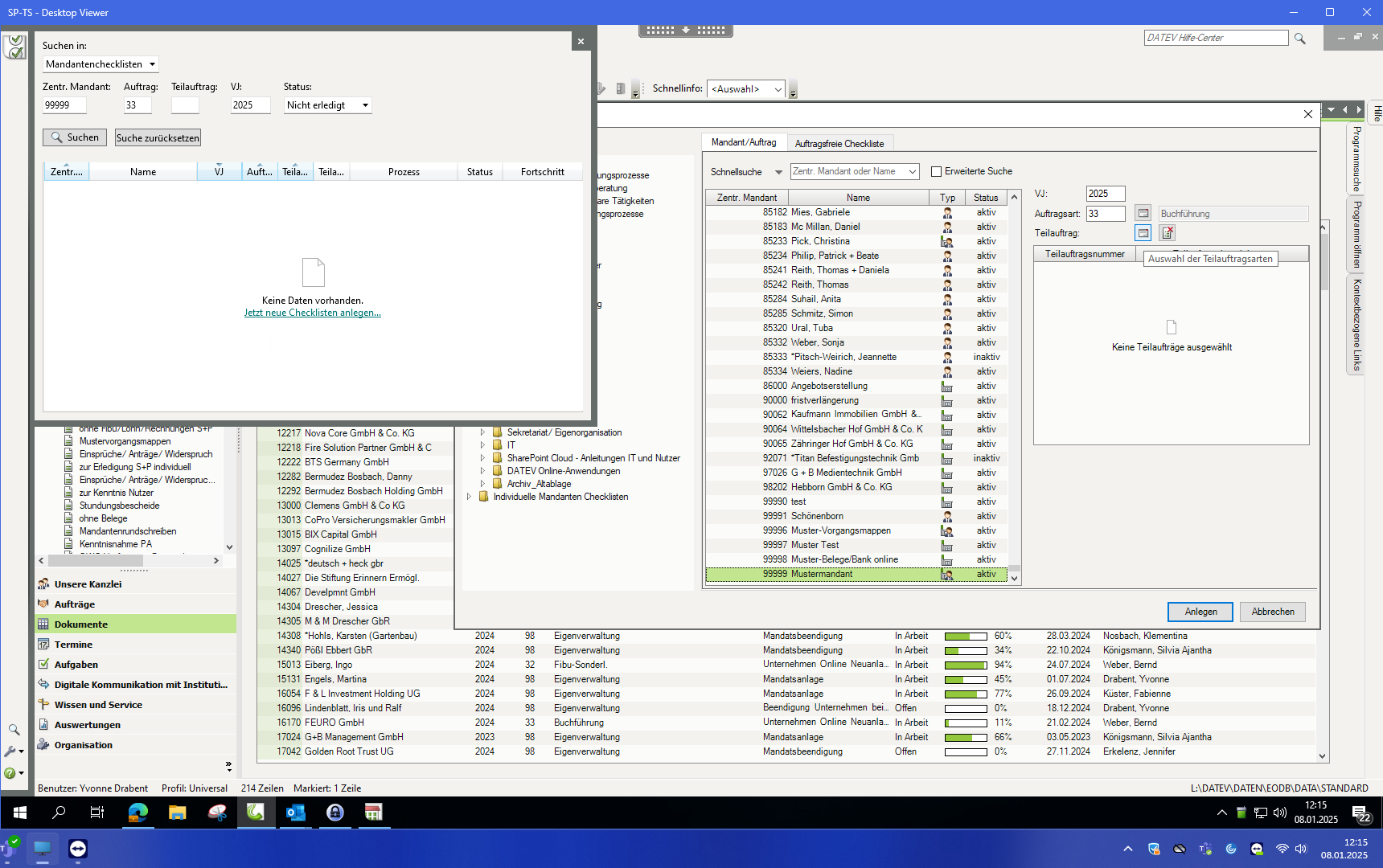Click the Termine calendar icon in navigation
1383x868 pixels.
(x=44, y=645)
